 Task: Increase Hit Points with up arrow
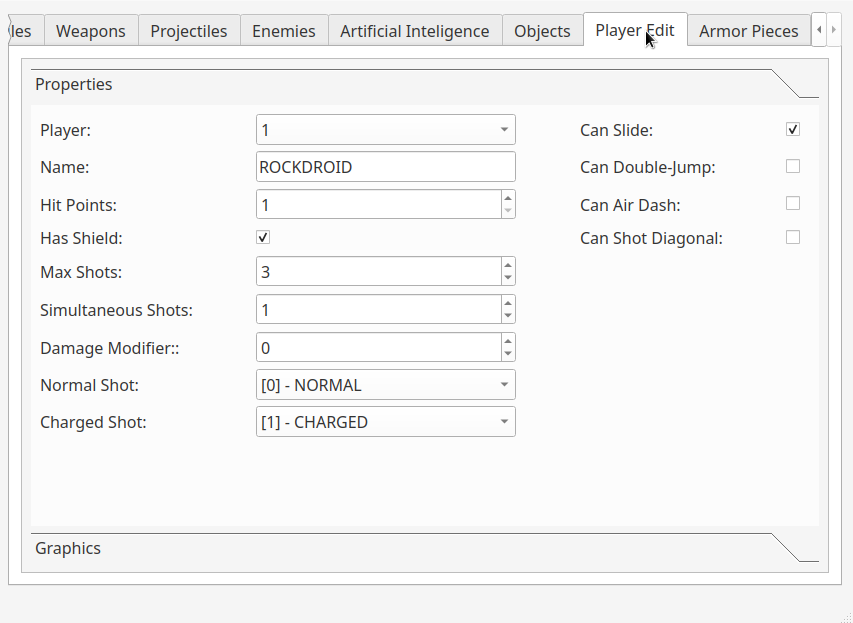point(508,198)
